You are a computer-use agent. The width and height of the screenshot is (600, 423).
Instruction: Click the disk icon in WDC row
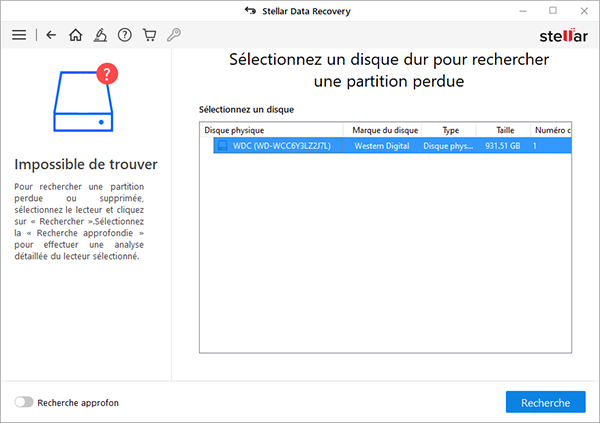tap(222, 146)
